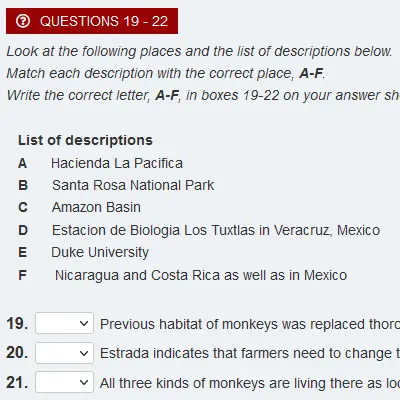This screenshot has width=400, height=400.
Task: Select the Hacienda La Pacifica option text
Action: point(117,163)
